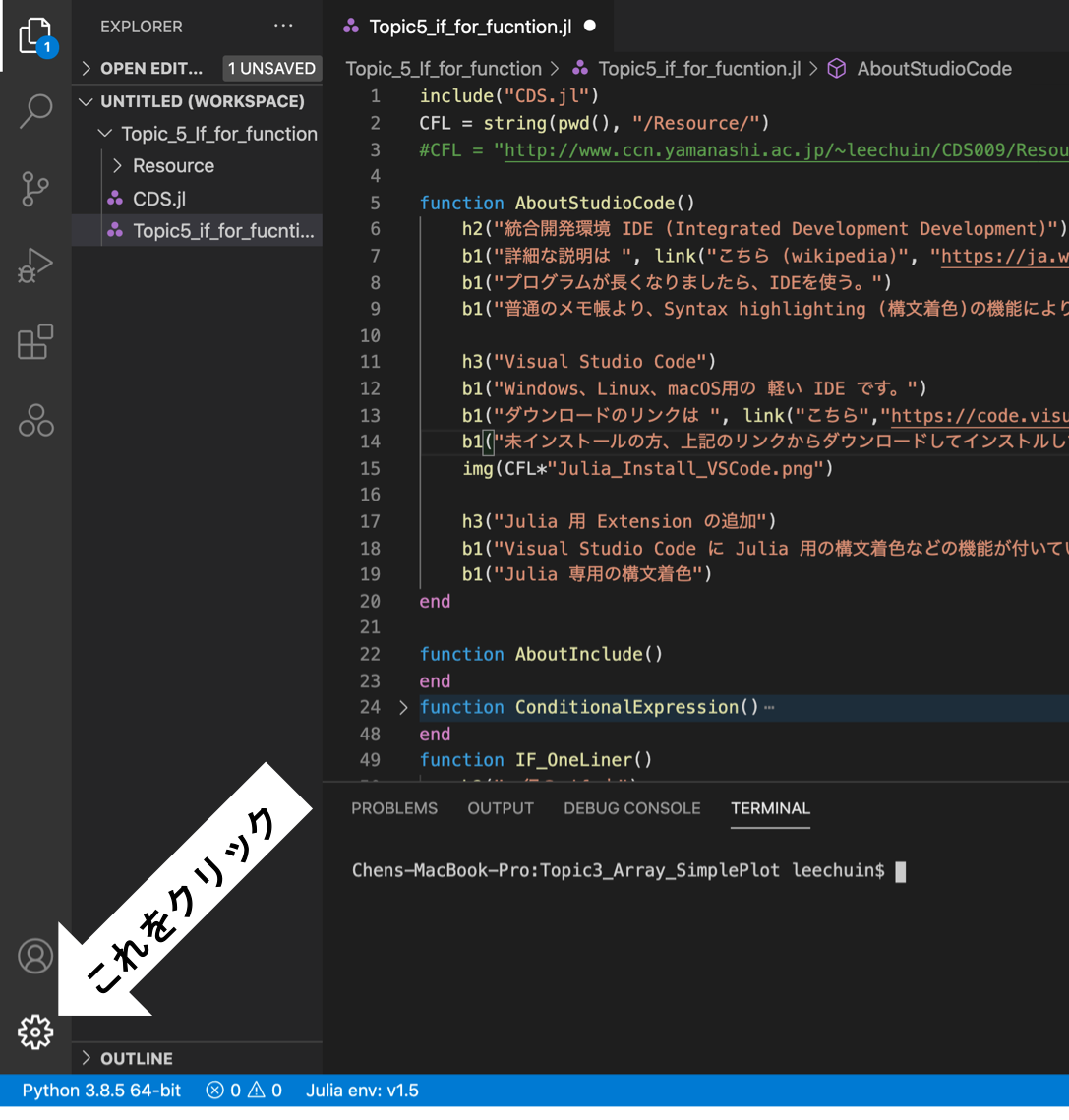Image resolution: width=1069 pixels, height=1120 pixels.
Task: Click 'function AboutInclude()' on line 22
Action: (541, 654)
